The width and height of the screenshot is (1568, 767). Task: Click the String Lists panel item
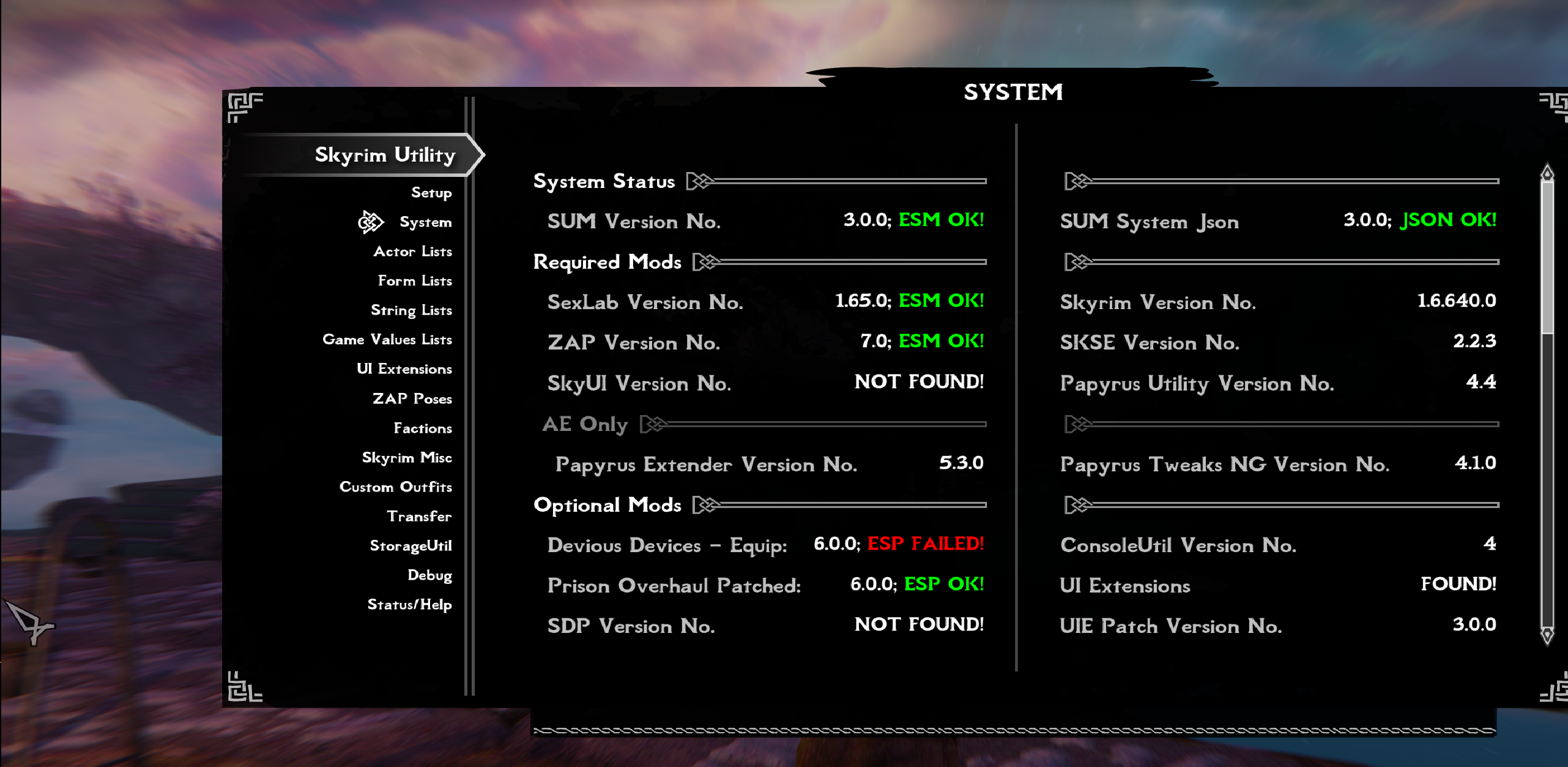click(411, 309)
